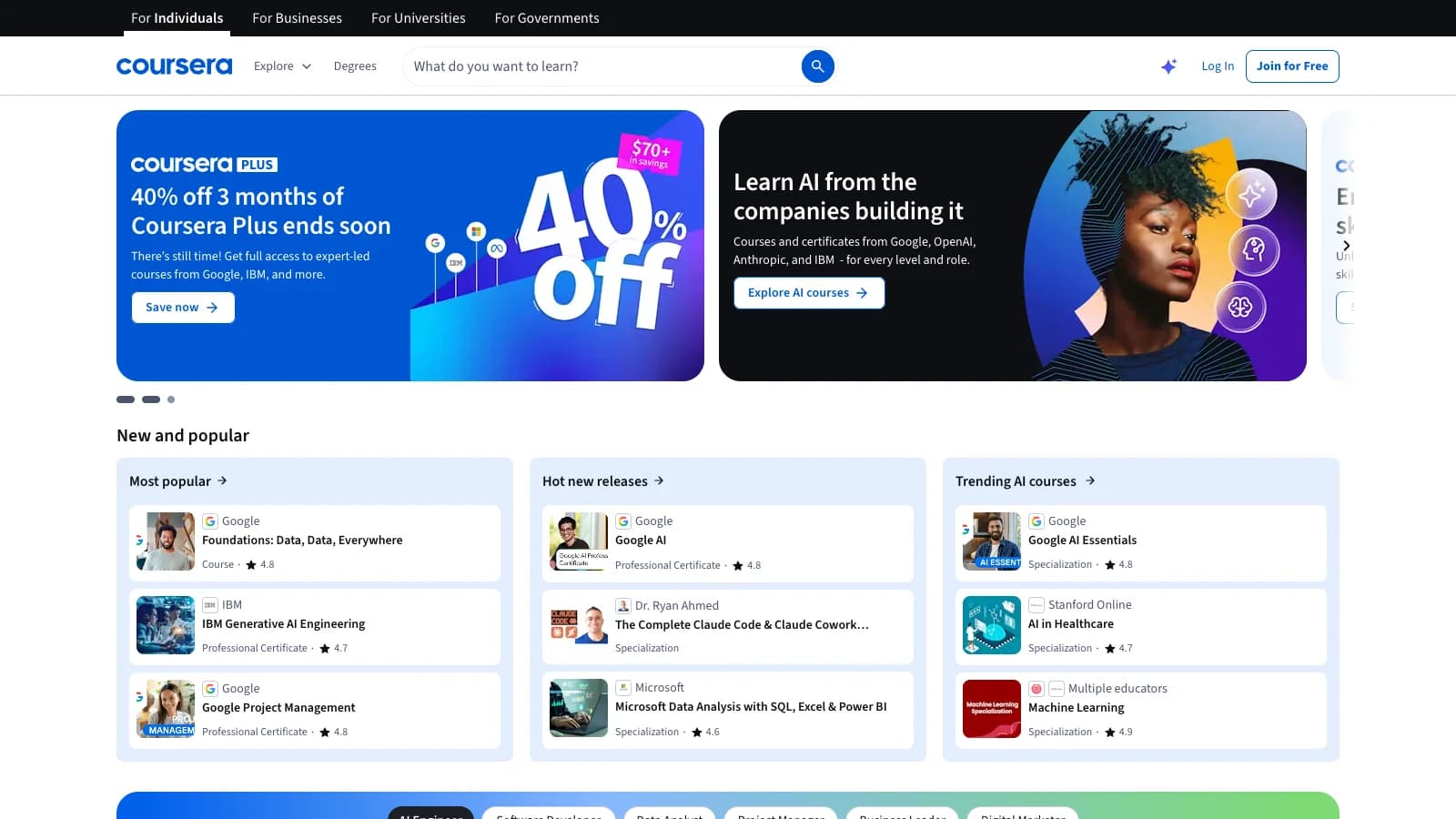This screenshot has width=1456, height=819.
Task: Click the Trending AI courses arrow icon
Action: 1090,480
